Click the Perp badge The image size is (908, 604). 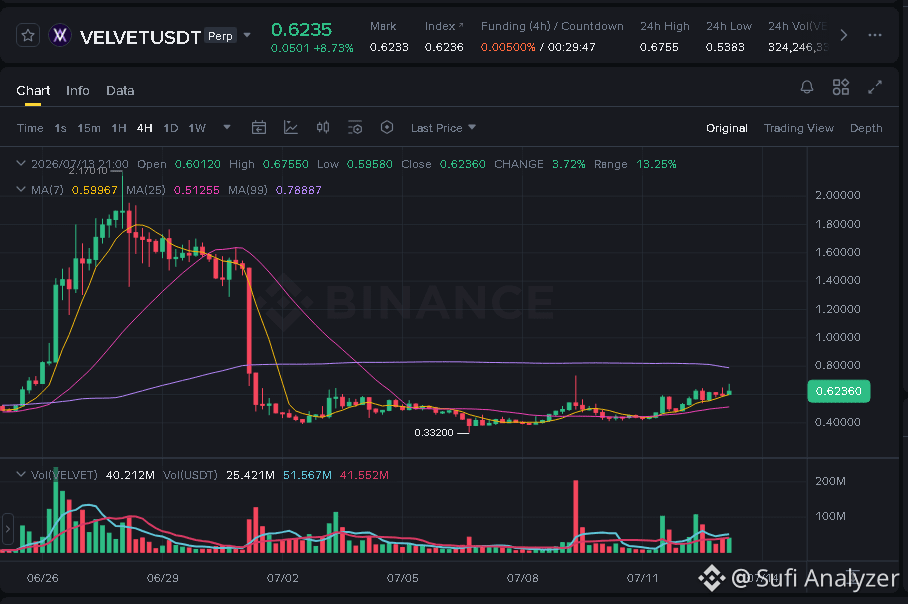[220, 36]
